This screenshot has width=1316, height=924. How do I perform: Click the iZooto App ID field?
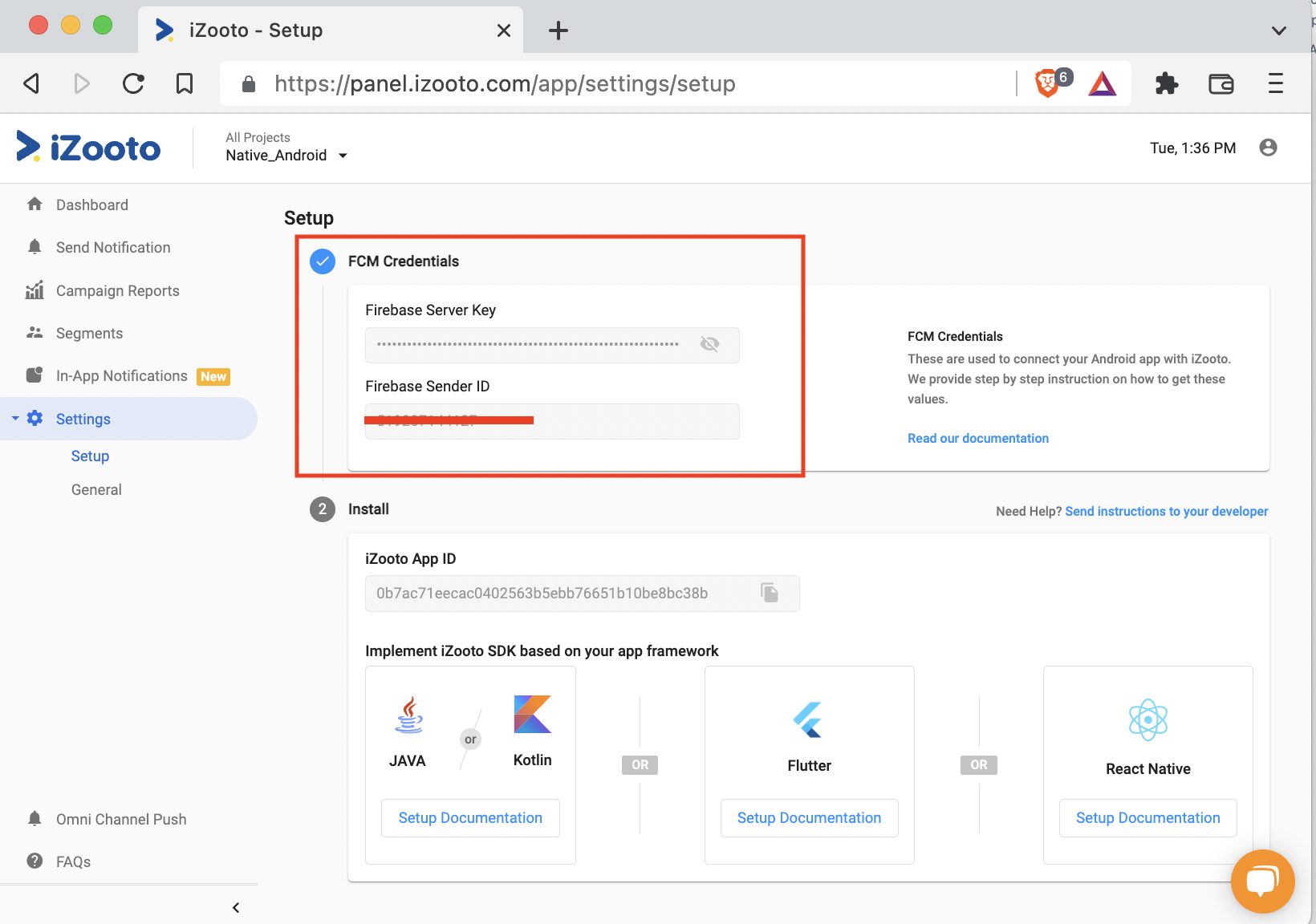point(583,594)
